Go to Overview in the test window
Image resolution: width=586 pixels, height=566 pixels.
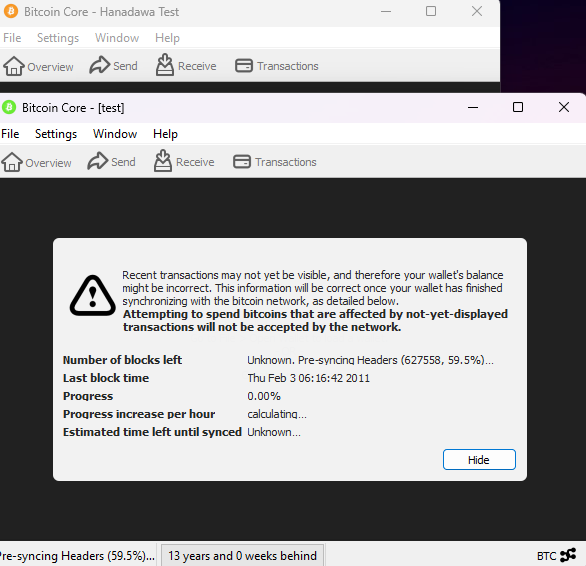click(x=37, y=162)
